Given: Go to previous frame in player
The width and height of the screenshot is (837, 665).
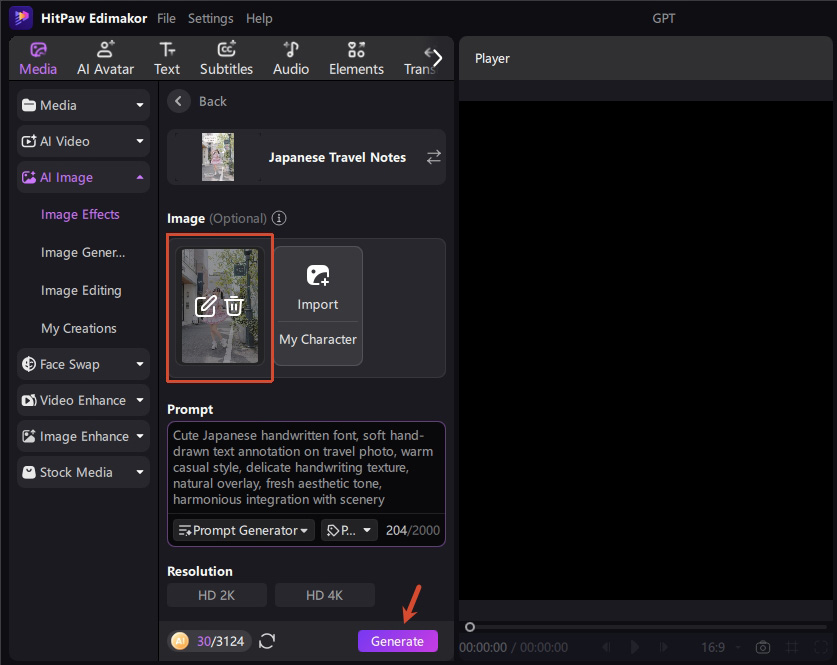Looking at the screenshot, I should 606,647.
